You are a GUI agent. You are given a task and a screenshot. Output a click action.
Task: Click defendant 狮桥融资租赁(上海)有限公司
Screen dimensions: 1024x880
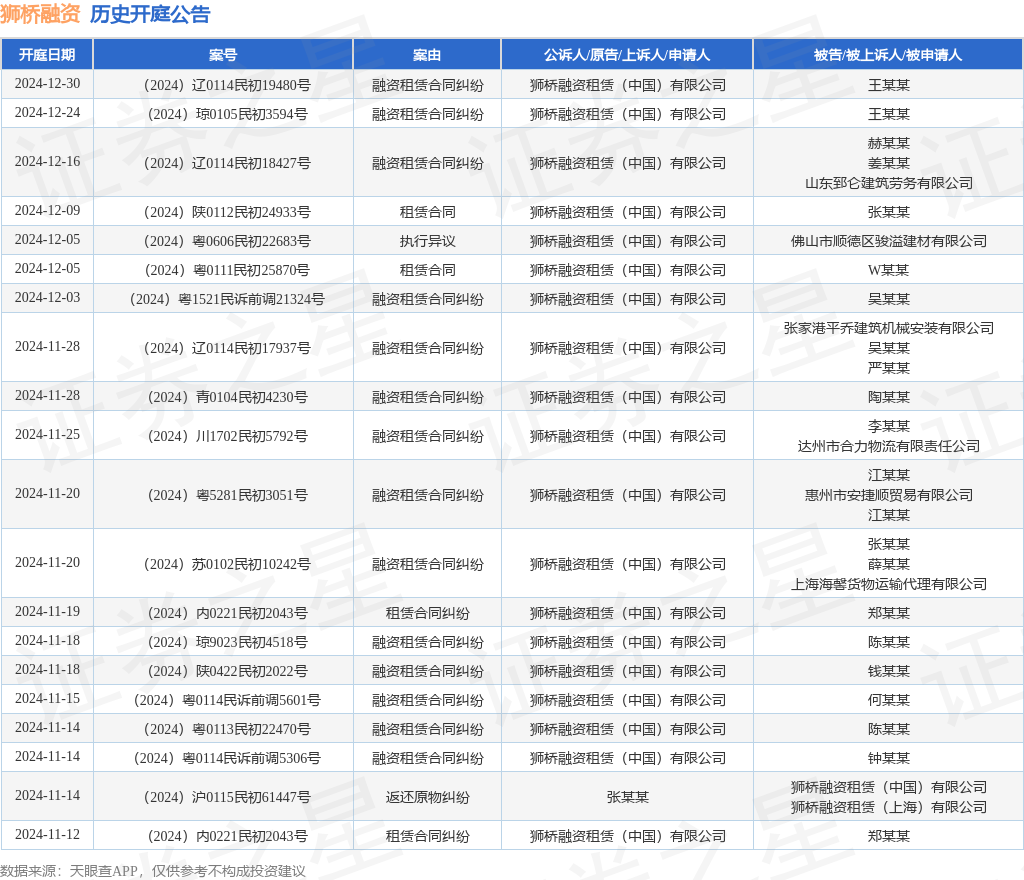point(888,807)
